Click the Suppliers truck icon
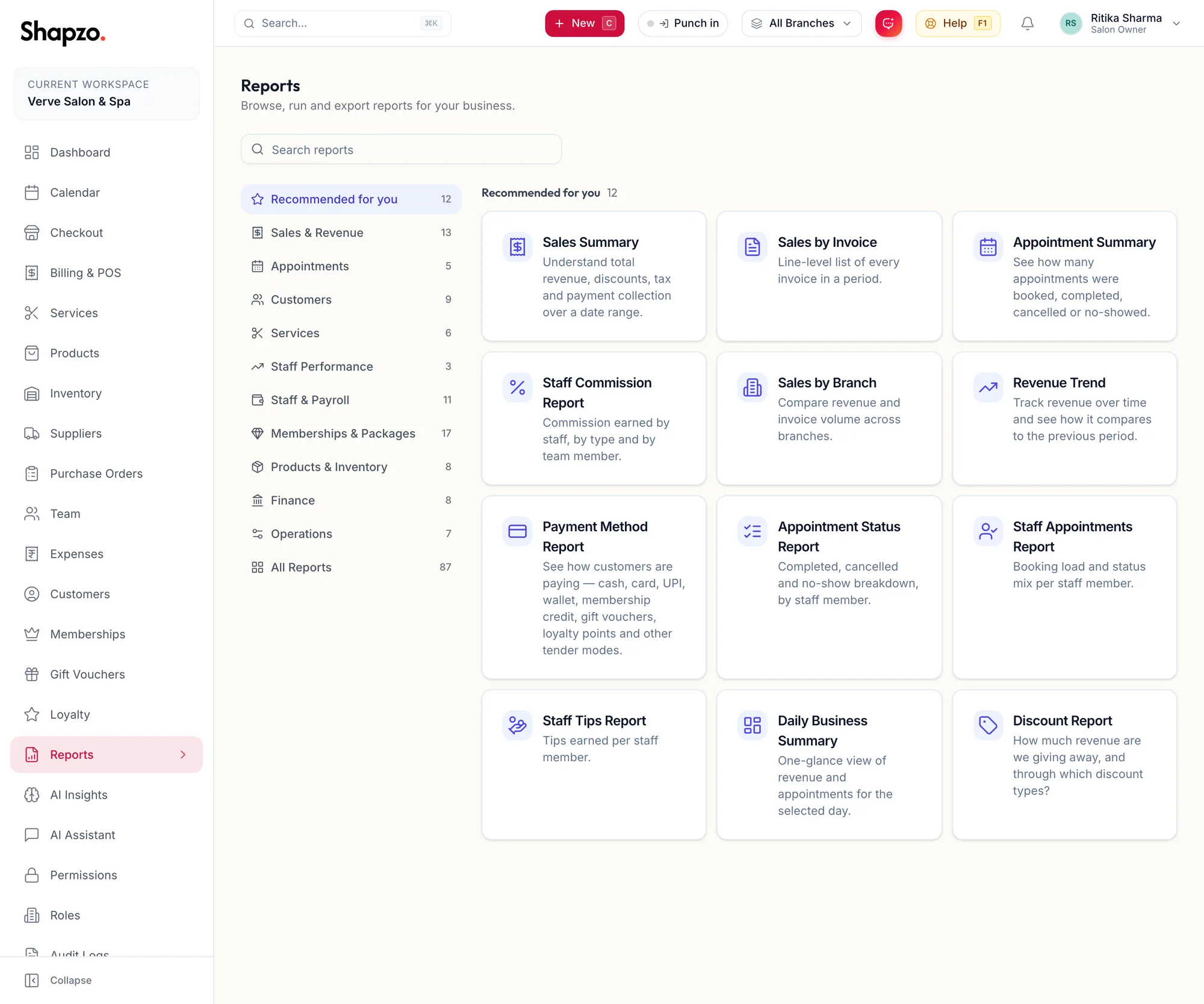1204x1004 pixels. 32,434
